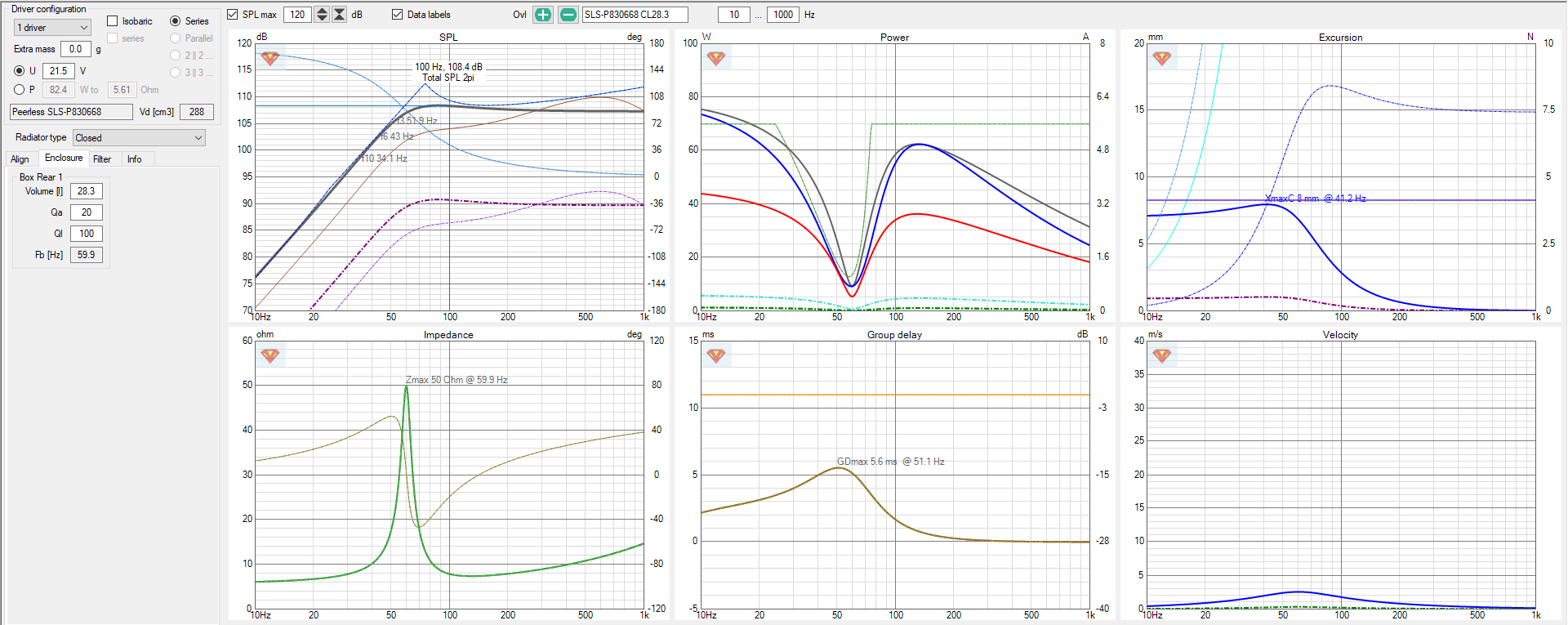Viewport: 1568px width, 625px height.
Task: Click the 'Zmax 50 Ohm @ 59.9 Hz' label
Action: click(x=457, y=380)
